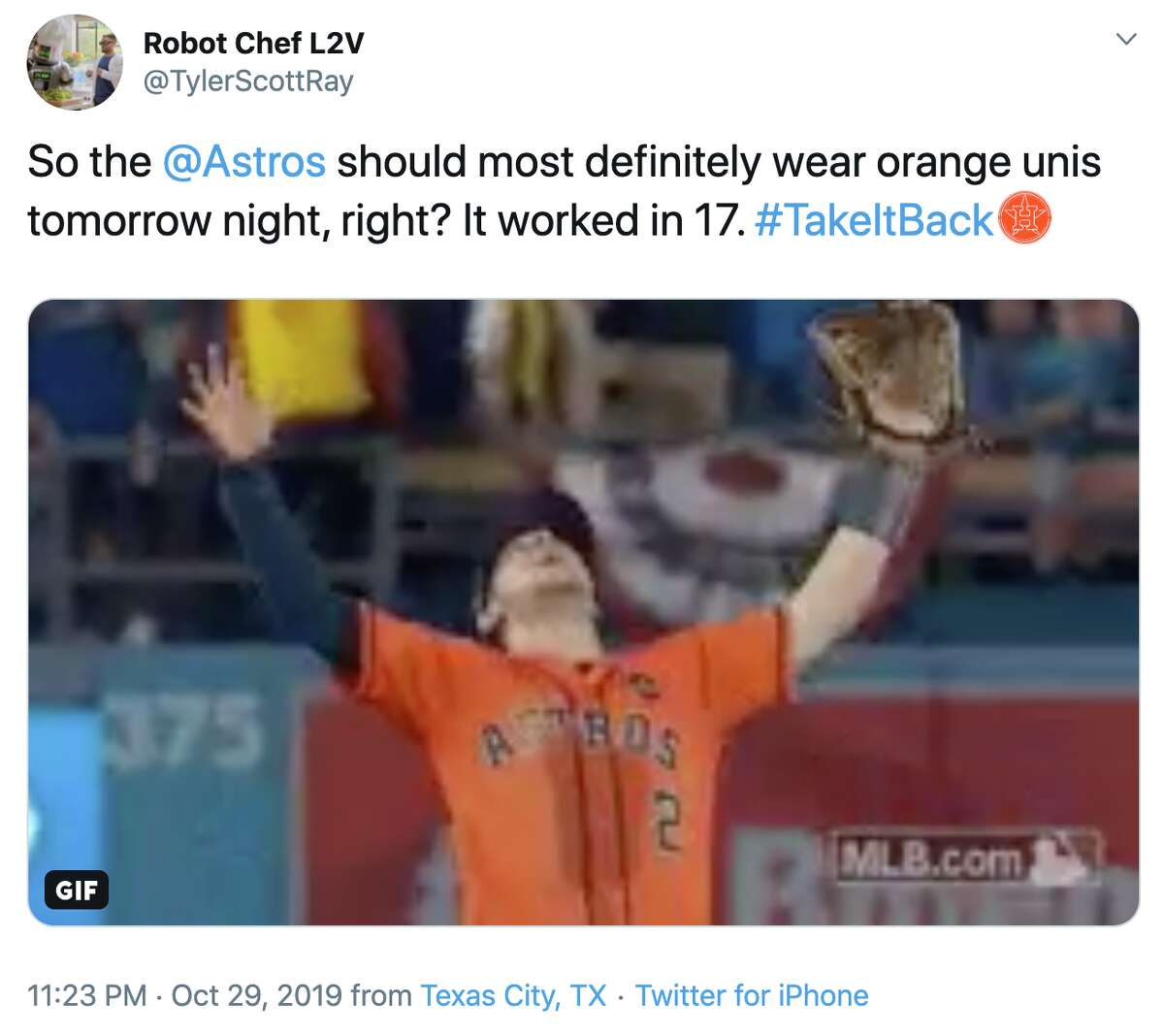Click the down arrow beside the username
The image size is (1164, 1036).
pyautogui.click(x=1125, y=41)
